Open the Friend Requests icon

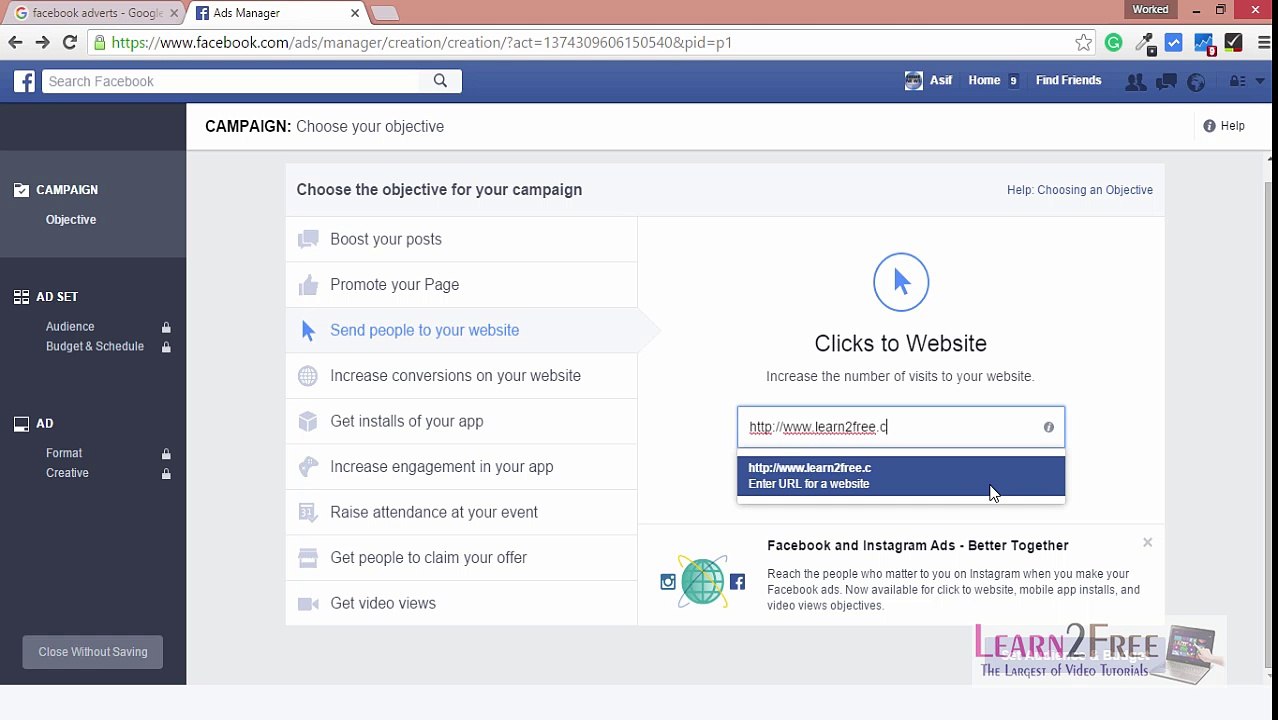pos(1135,82)
